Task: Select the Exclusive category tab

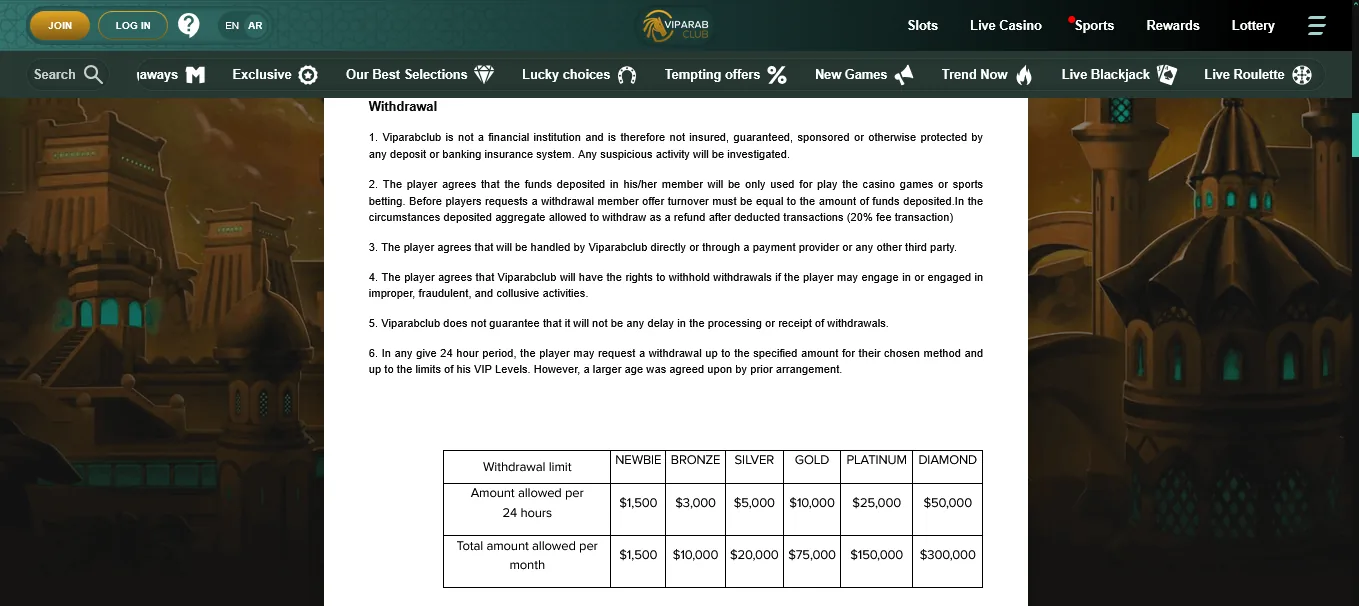Action: (x=275, y=75)
